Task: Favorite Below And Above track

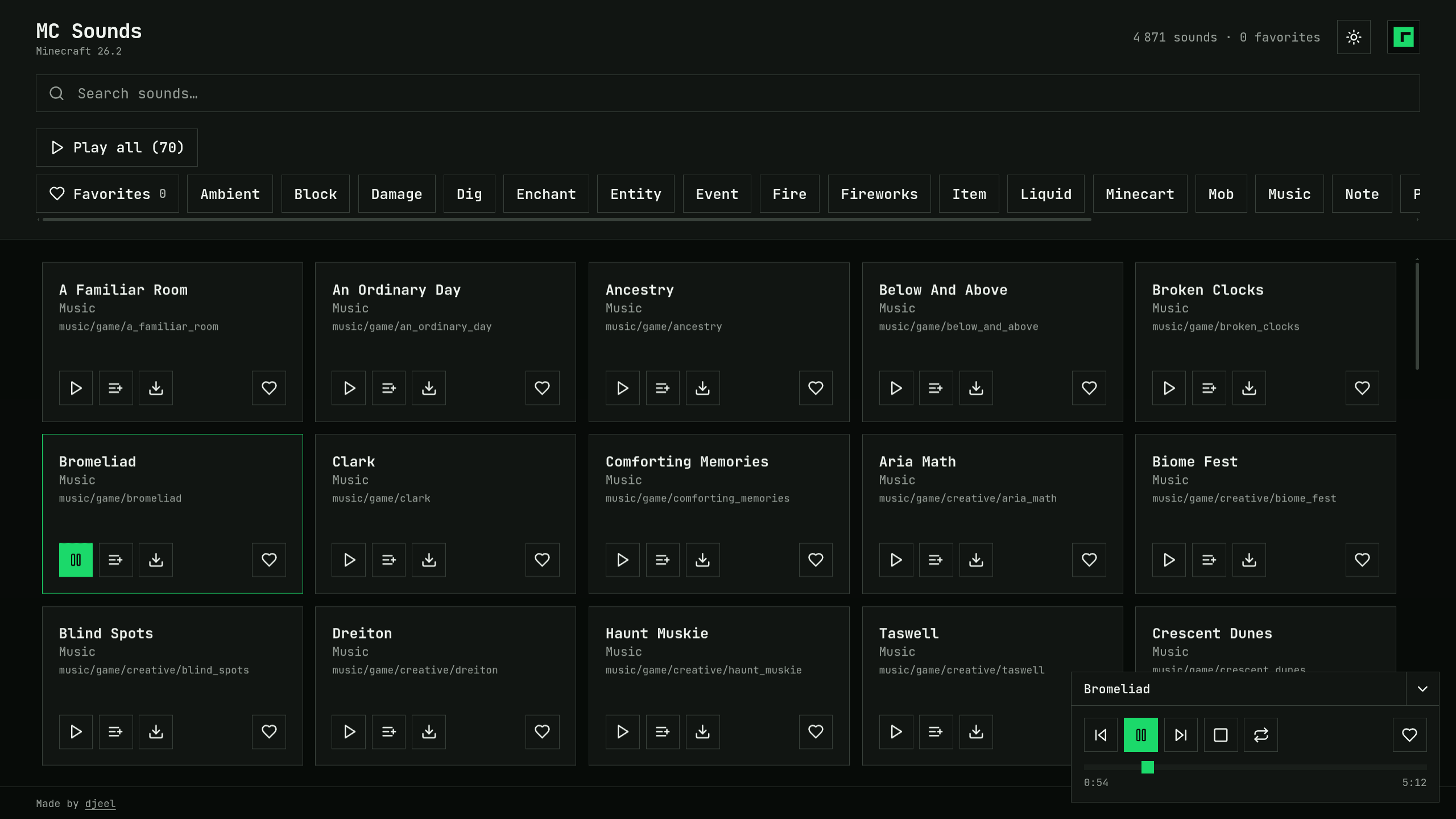Action: tap(1089, 388)
